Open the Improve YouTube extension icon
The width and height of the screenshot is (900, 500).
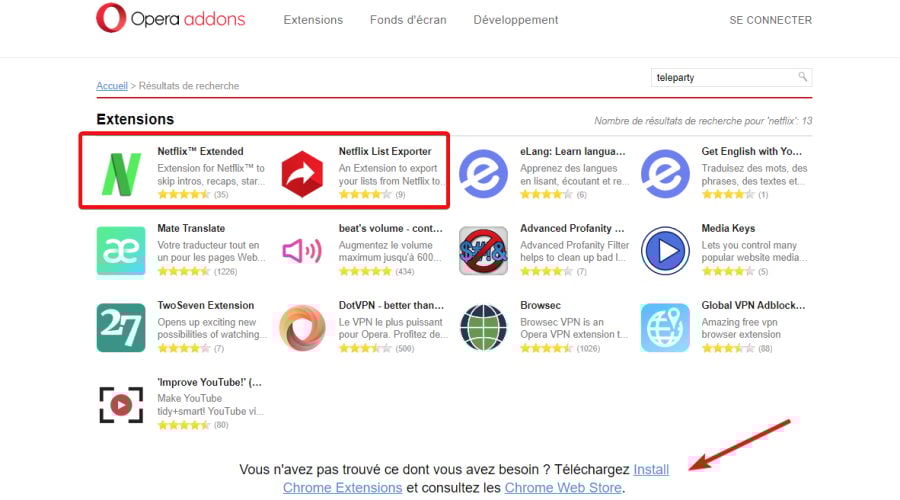pyautogui.click(x=121, y=405)
